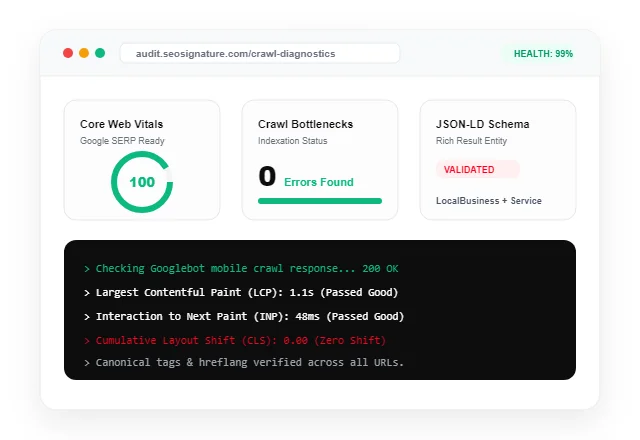Viewport: 640px width, 440px height.
Task: Select the Interaction to Next Paint line
Action: (x=244, y=316)
